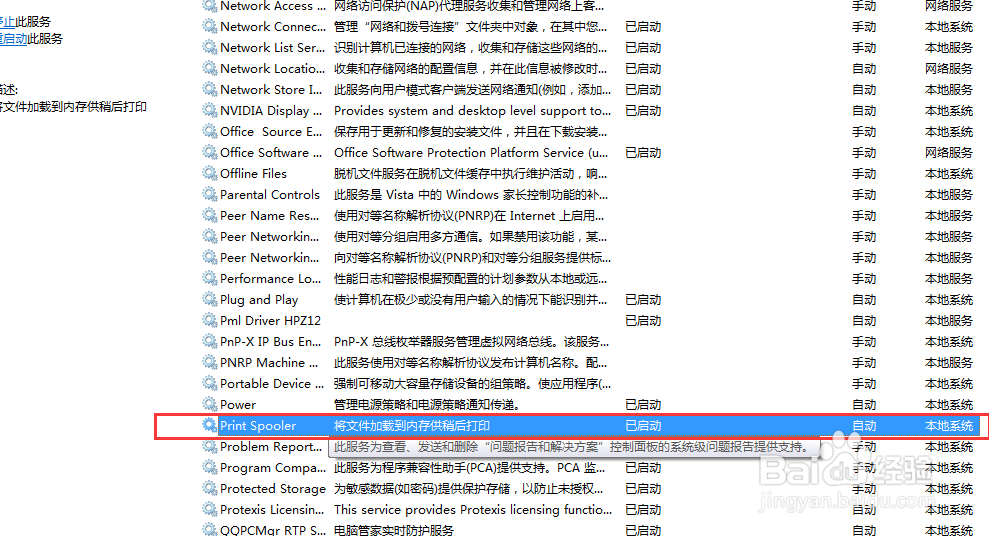Select the Protexis Licensin... gear icon
The image size is (989, 536).
209,509
